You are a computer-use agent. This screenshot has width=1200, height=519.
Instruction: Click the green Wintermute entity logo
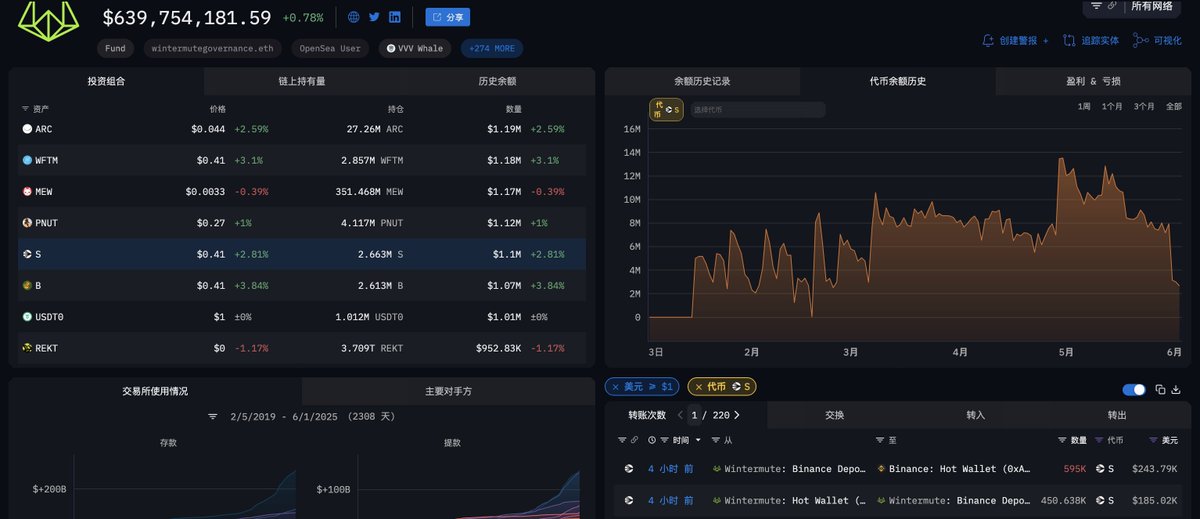pos(49,21)
